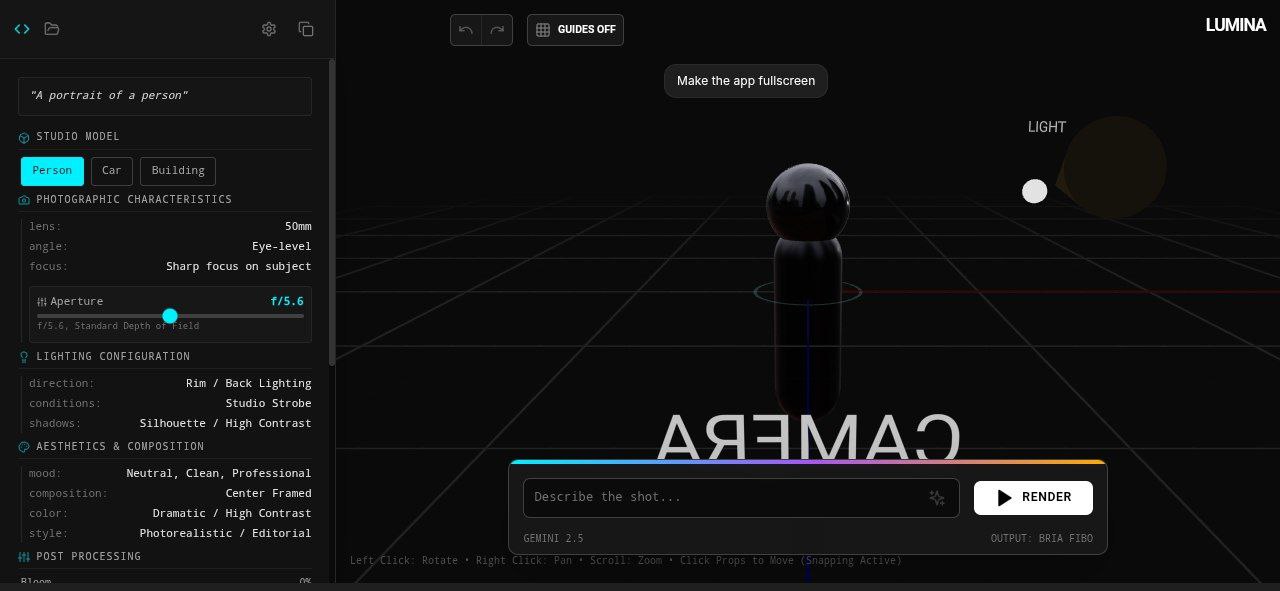Image resolution: width=1280 pixels, height=591 pixels.
Task: Click the bulb icon beside LIGHTING CONFIGURATION
Action: click(x=24, y=357)
